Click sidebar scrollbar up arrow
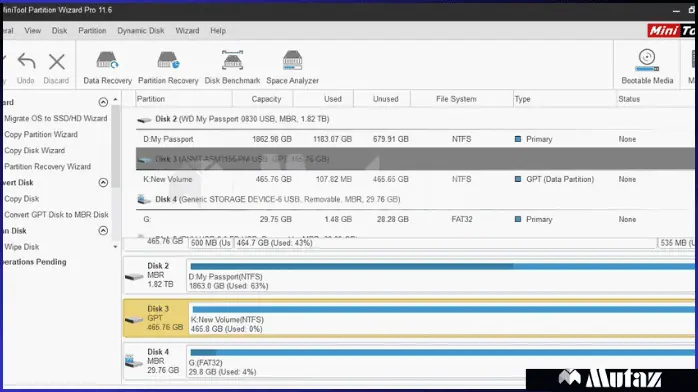 (x=115, y=100)
